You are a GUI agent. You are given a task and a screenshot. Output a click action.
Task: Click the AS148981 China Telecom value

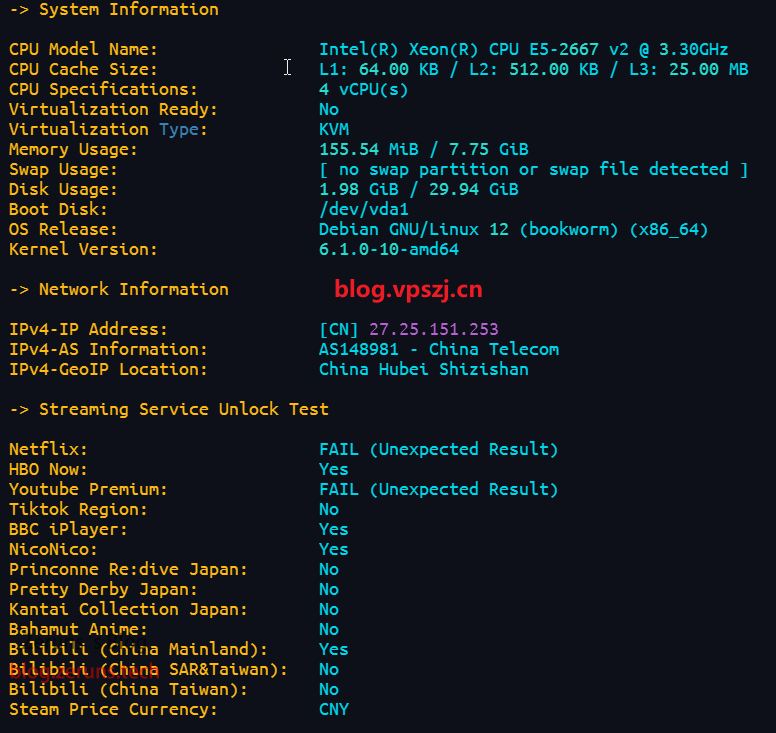pyautogui.click(x=439, y=349)
